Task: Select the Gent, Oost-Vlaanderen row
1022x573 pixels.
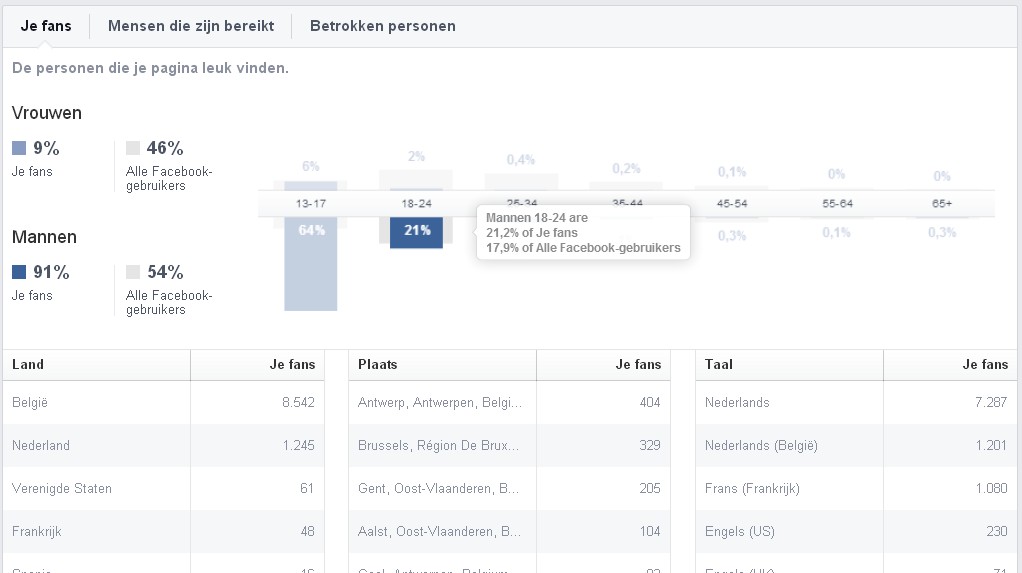Action: (510, 488)
